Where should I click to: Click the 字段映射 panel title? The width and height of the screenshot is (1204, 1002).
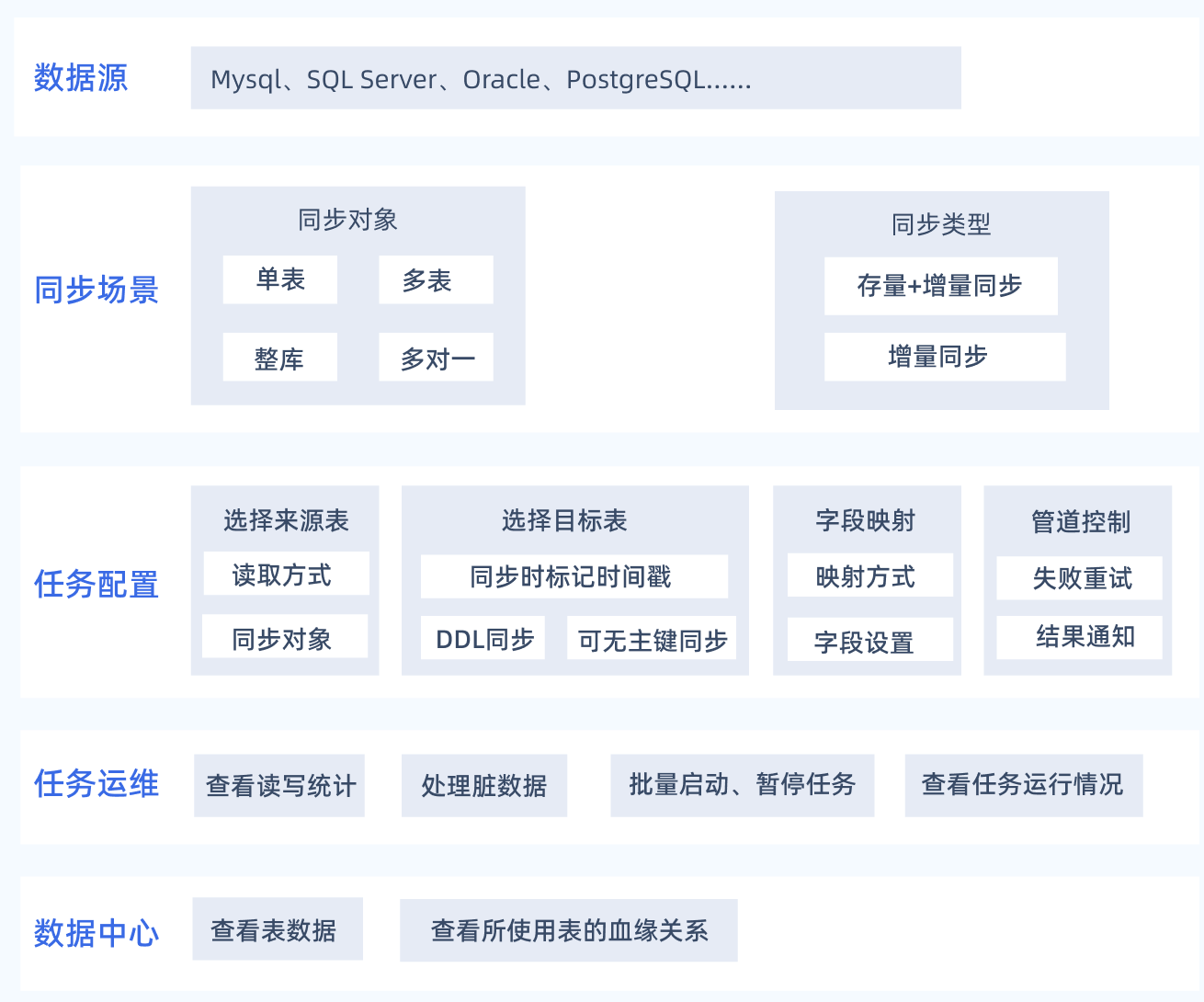click(866, 520)
